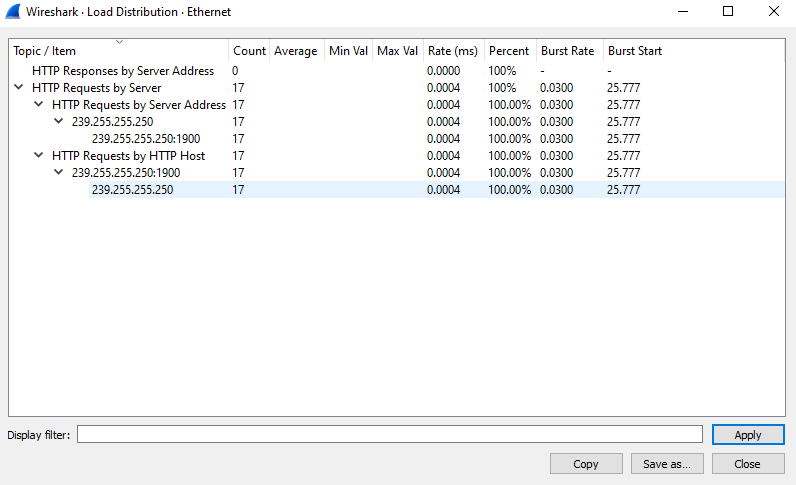The image size is (796, 485).
Task: Open the Save as dialog
Action: pos(667,464)
